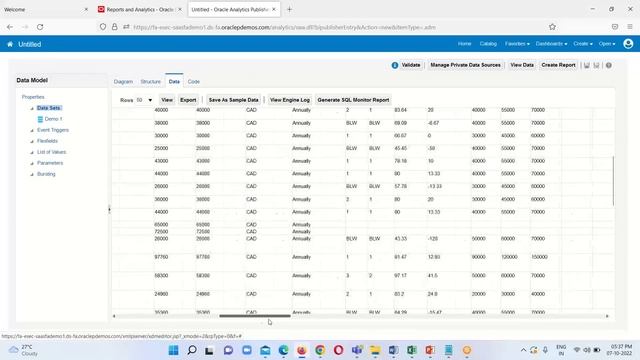Open Chrome from the taskbar
The height and width of the screenshot is (360, 640).
click(x=320, y=350)
